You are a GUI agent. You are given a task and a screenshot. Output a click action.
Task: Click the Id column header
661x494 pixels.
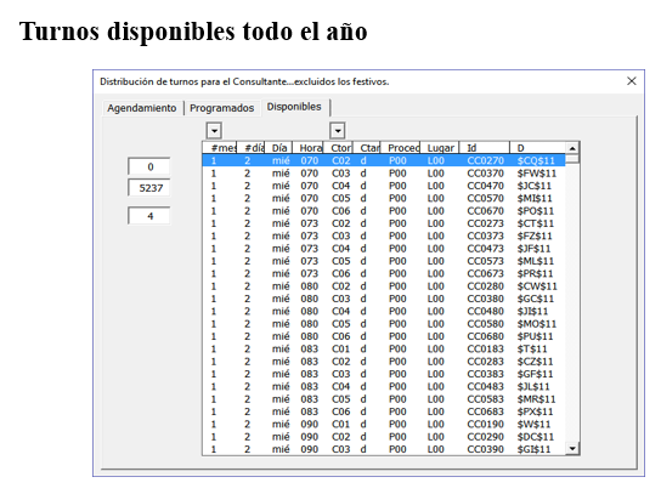[484, 148]
